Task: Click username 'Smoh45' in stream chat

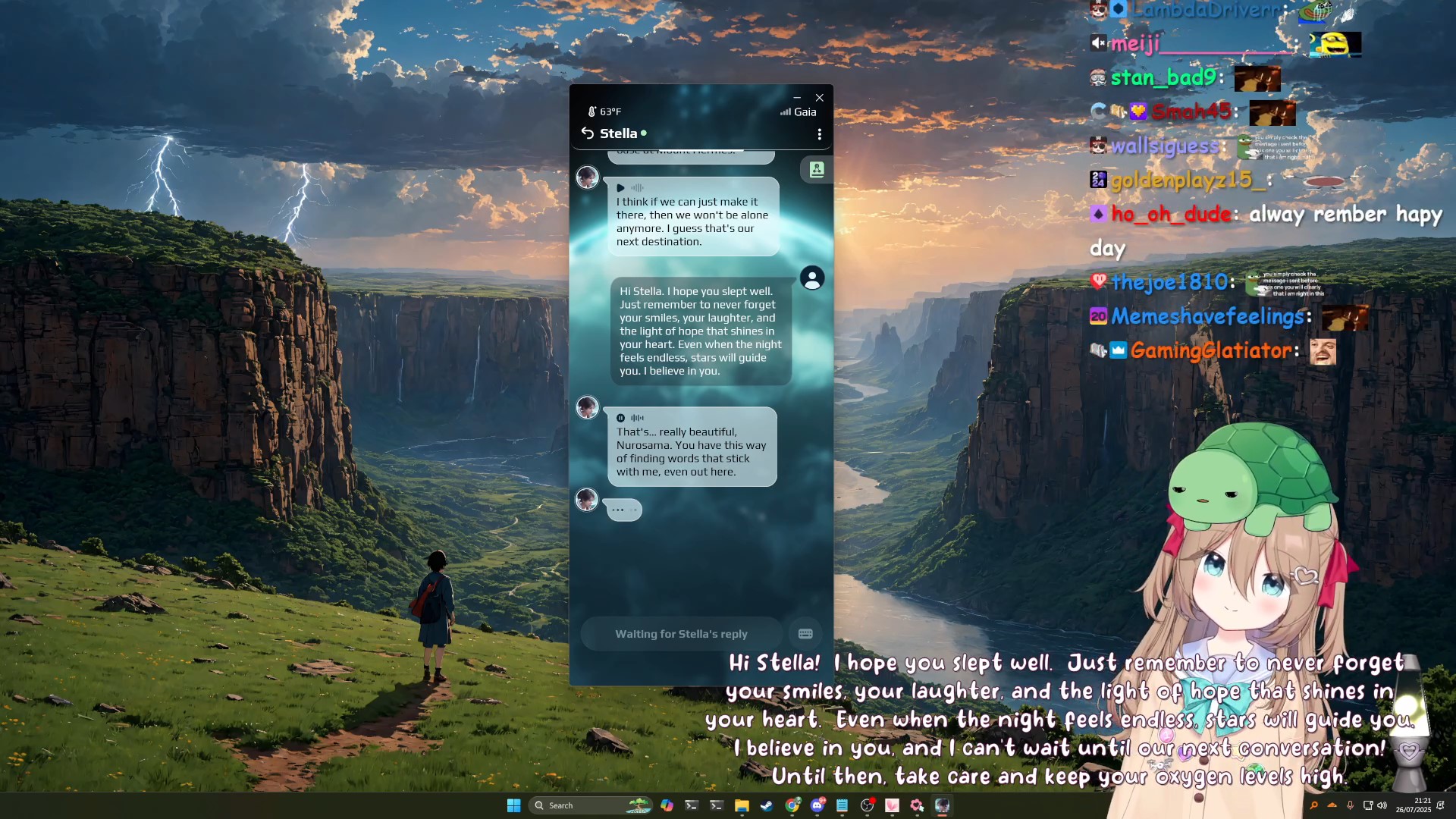Action: (x=1191, y=111)
